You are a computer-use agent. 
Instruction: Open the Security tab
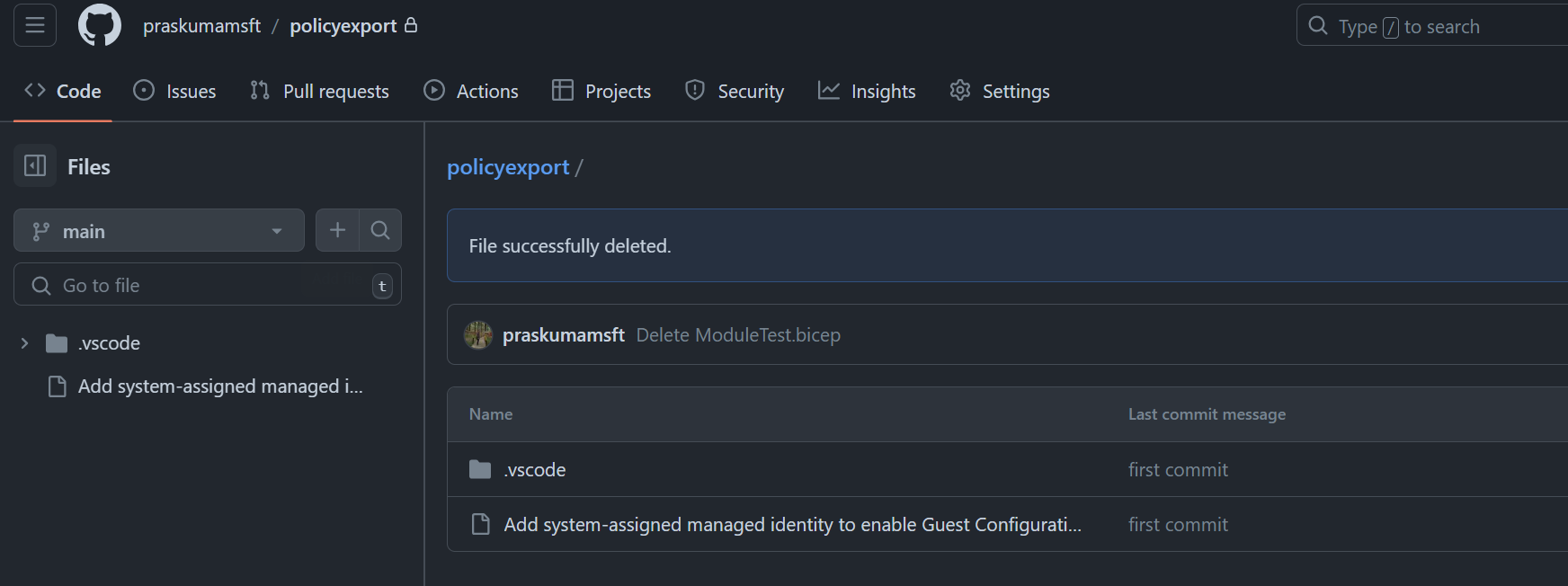pos(734,91)
